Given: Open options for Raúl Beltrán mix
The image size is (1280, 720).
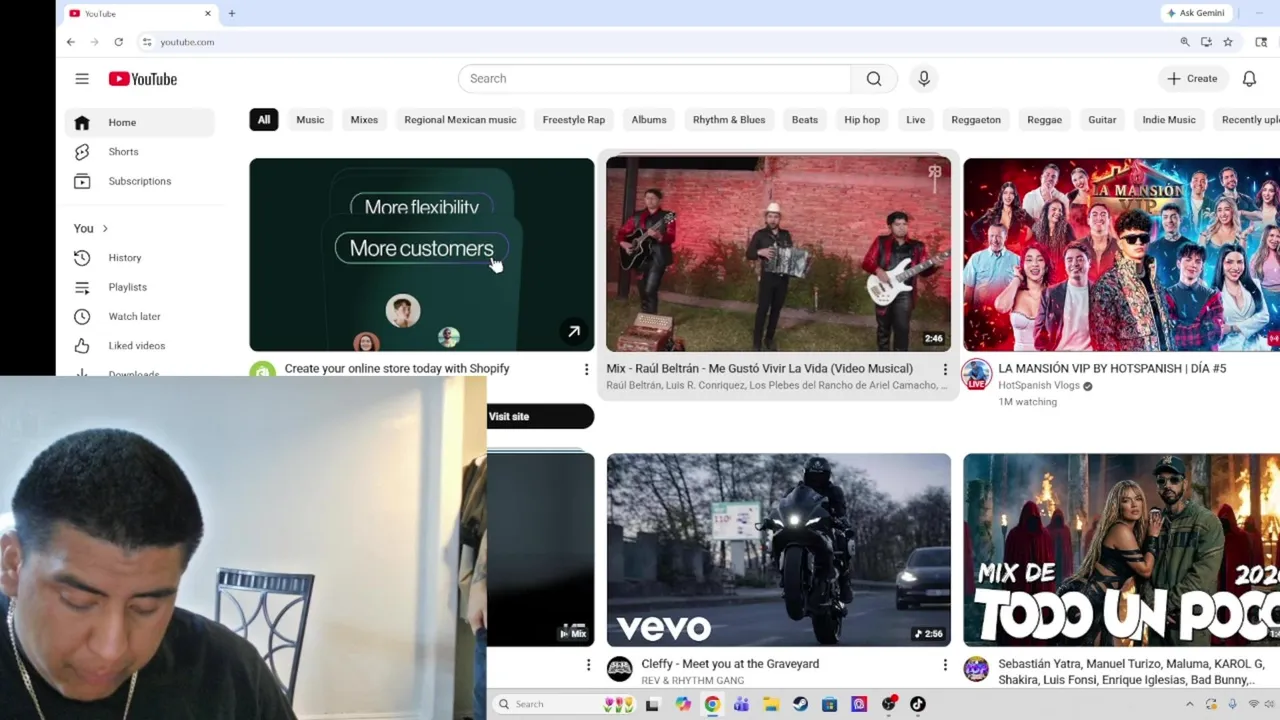Looking at the screenshot, I should click(x=944, y=370).
